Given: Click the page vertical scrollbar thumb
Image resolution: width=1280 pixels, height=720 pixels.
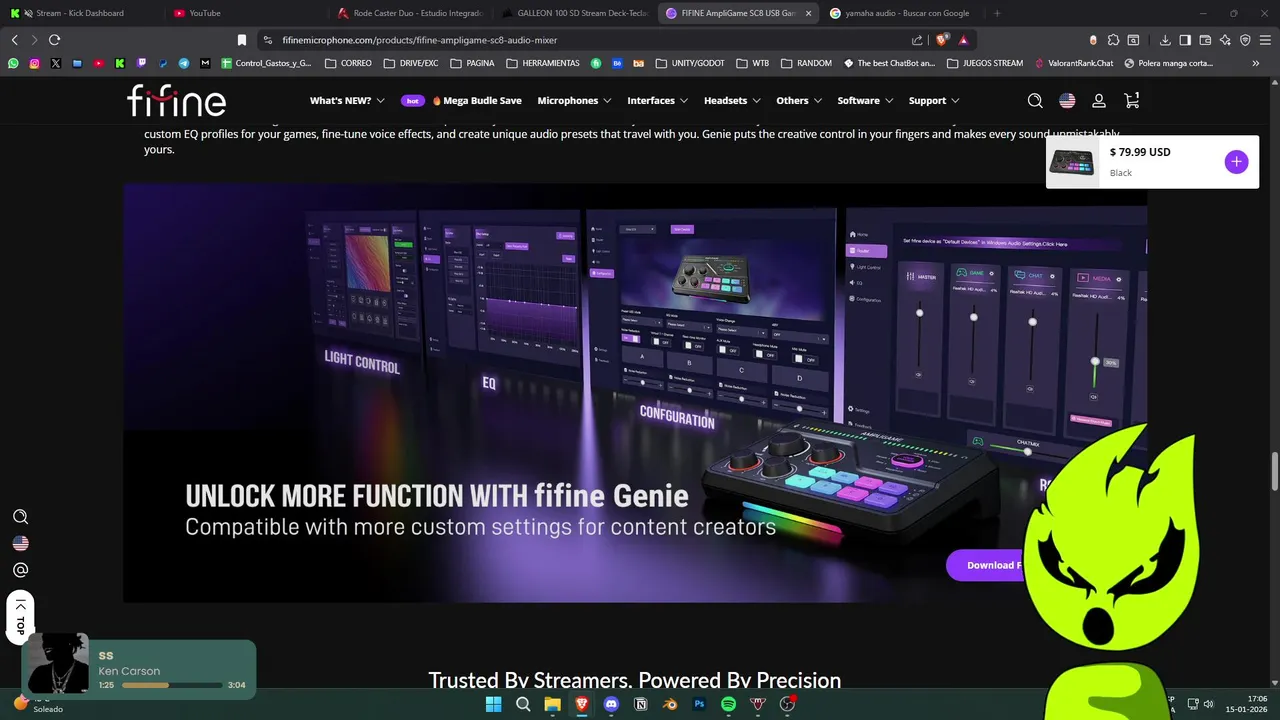Looking at the screenshot, I should (1274, 472).
